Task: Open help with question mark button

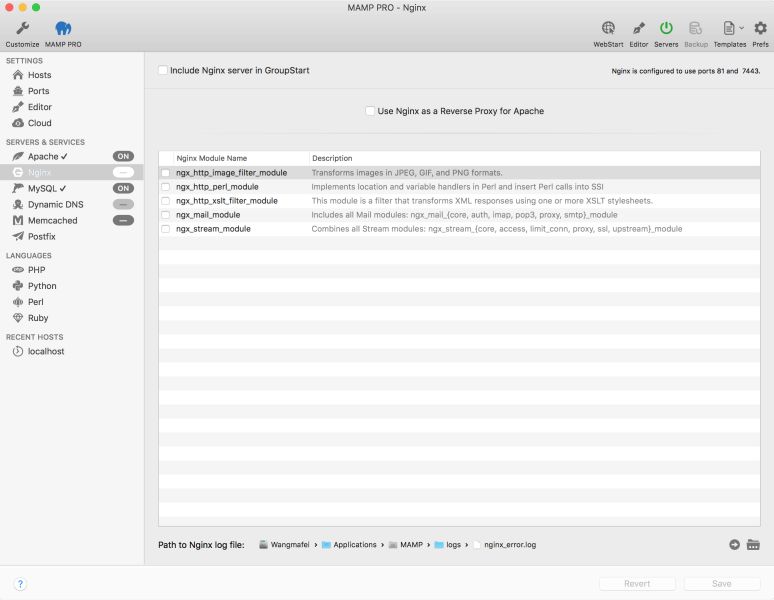Action: [20, 584]
